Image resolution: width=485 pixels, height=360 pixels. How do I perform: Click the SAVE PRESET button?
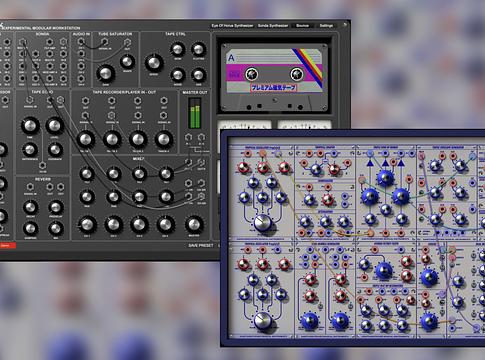click(201, 245)
